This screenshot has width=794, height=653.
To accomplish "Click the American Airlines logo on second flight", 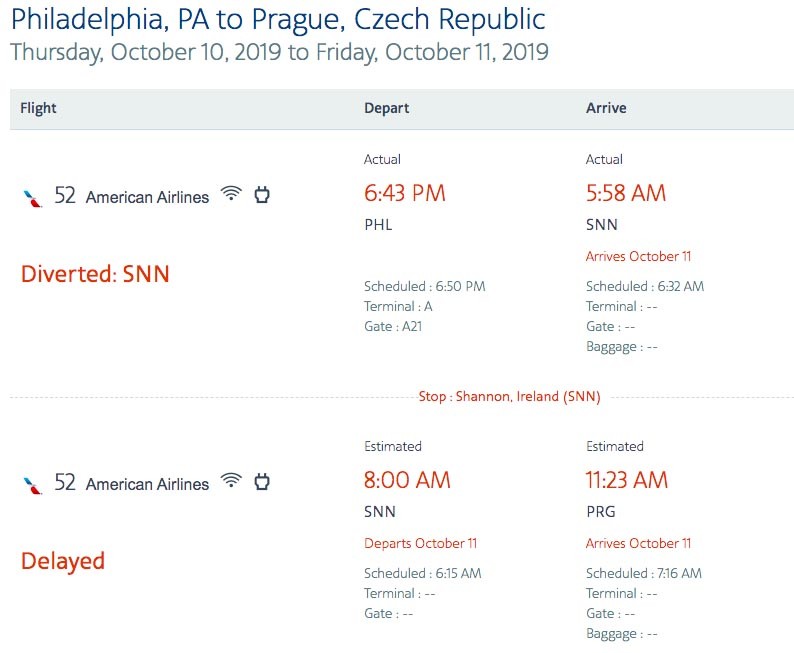I will coord(33,485).
